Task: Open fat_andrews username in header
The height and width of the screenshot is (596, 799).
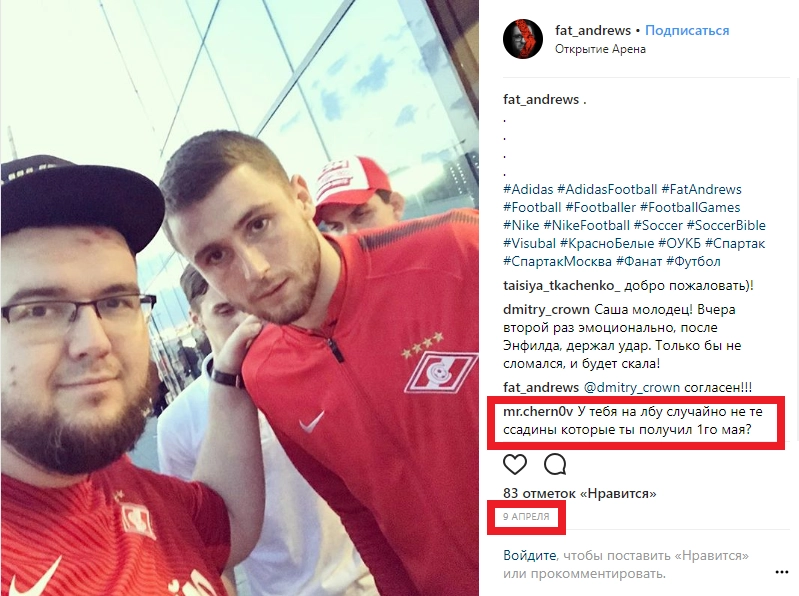Action: point(593,31)
